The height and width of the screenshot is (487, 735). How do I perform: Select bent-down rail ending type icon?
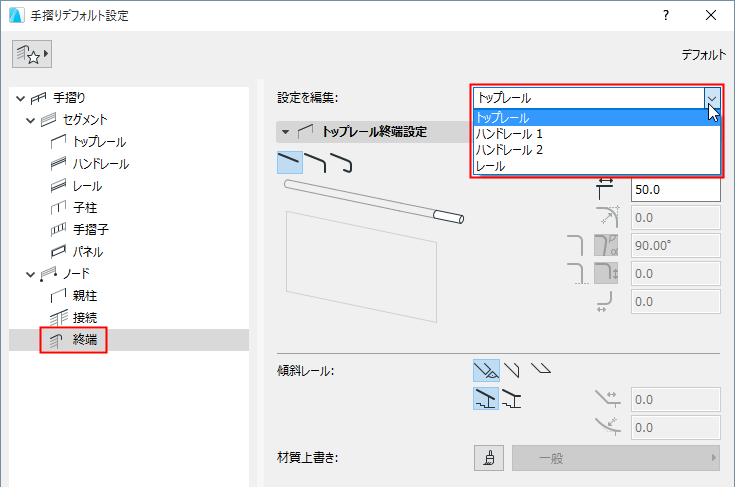(315, 162)
